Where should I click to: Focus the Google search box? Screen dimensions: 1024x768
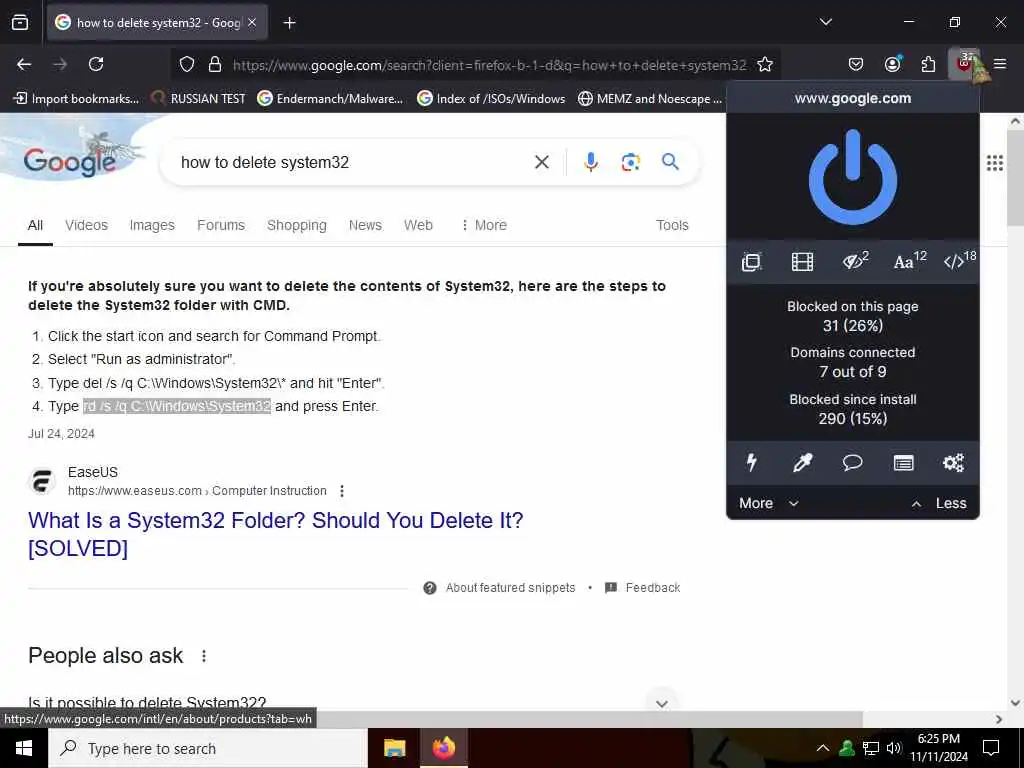pyautogui.click(x=353, y=162)
